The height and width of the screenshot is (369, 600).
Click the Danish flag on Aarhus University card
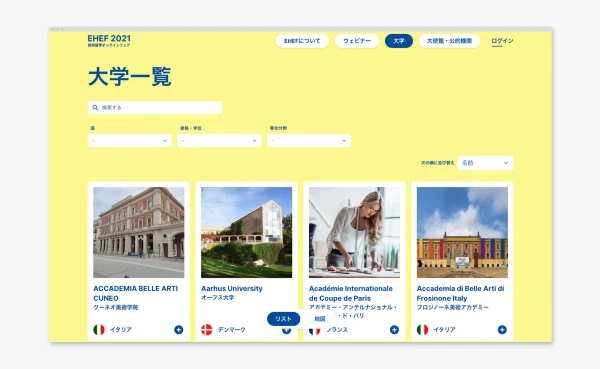coord(207,330)
